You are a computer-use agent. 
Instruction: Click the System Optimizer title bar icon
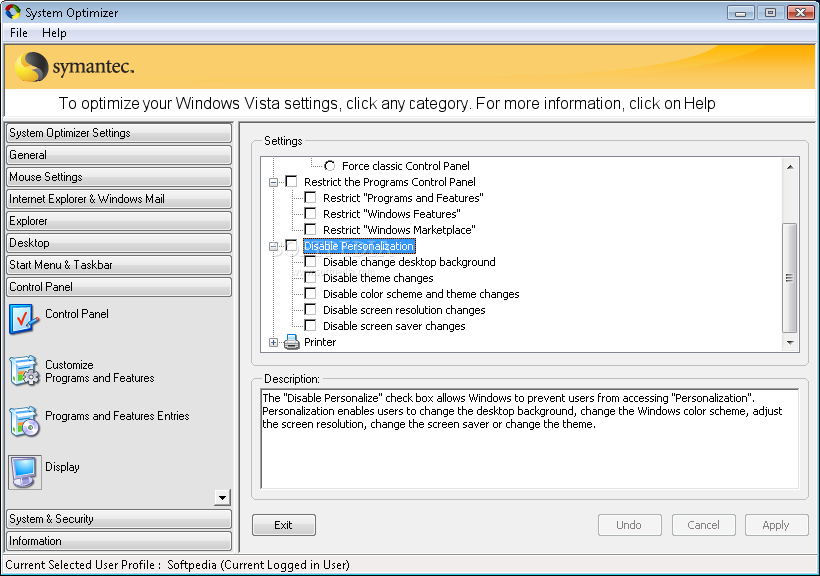(13, 12)
